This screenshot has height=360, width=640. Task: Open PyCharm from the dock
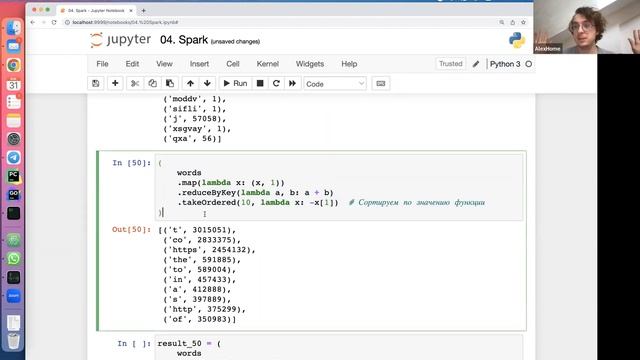13,176
